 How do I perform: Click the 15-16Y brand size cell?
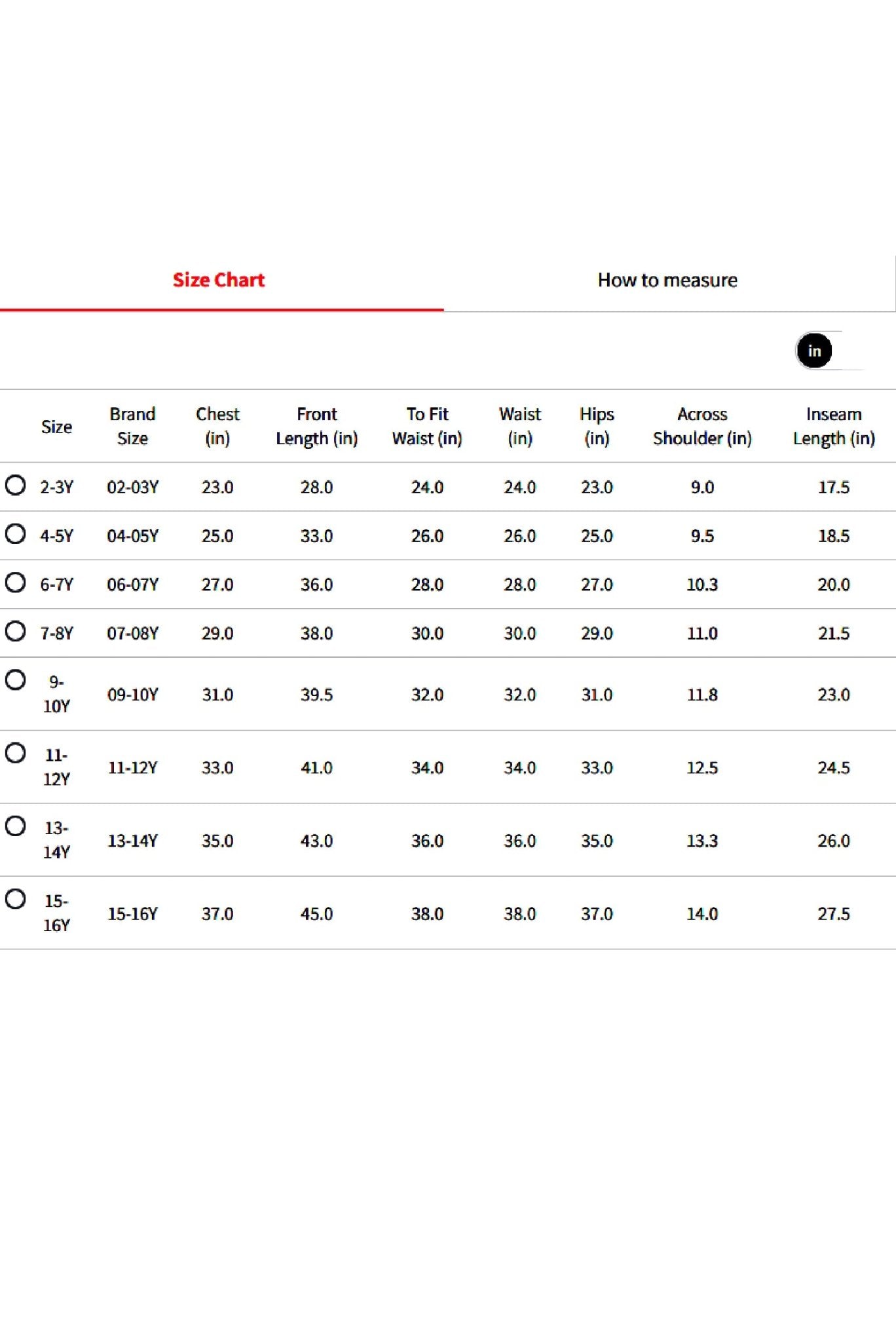tap(133, 913)
